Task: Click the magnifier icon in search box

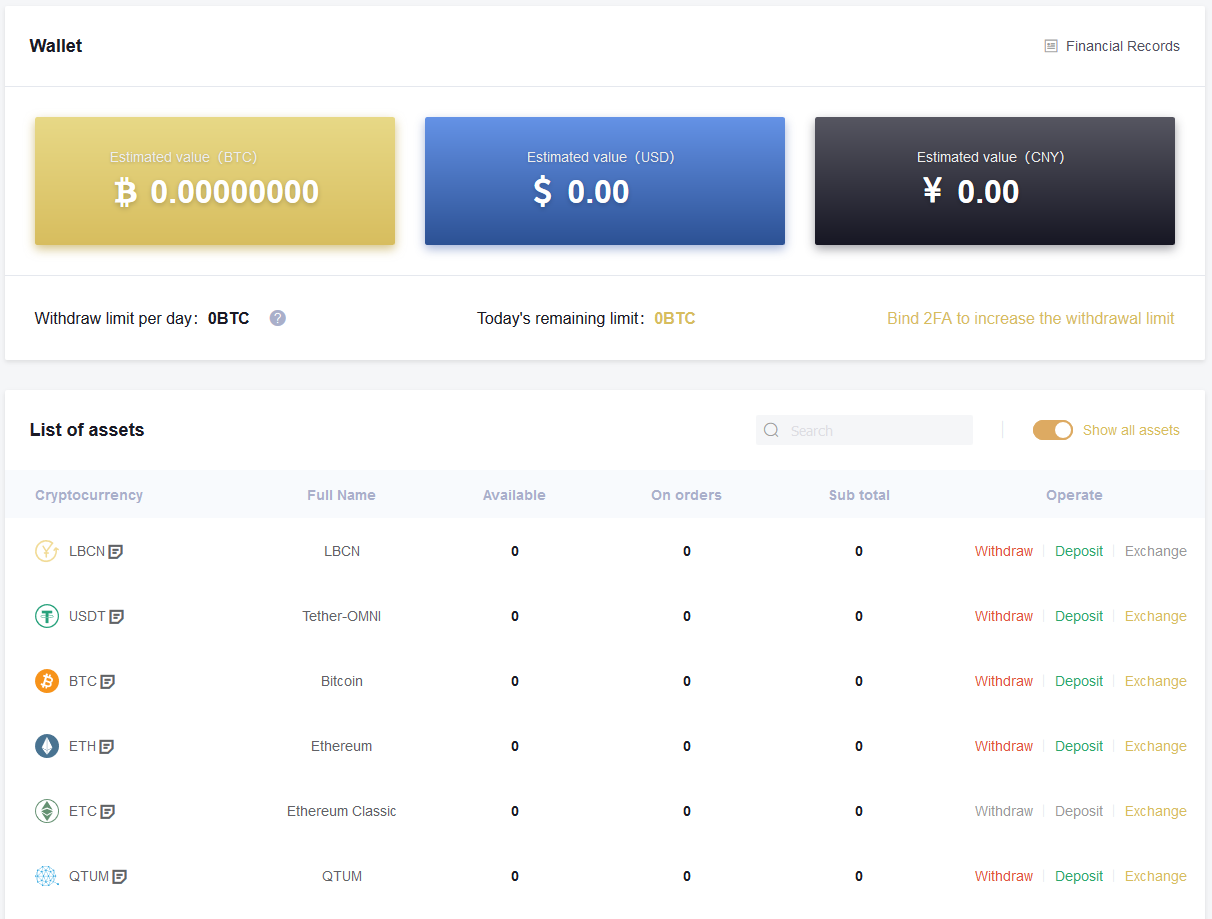Action: pyautogui.click(x=771, y=430)
